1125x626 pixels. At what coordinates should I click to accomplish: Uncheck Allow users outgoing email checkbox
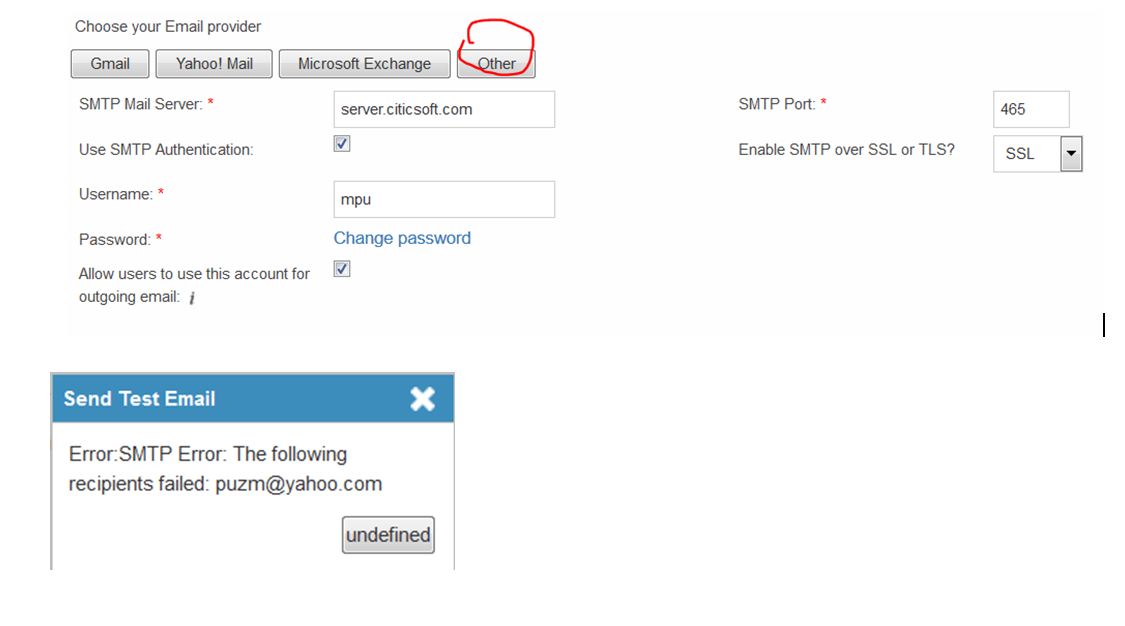342,269
